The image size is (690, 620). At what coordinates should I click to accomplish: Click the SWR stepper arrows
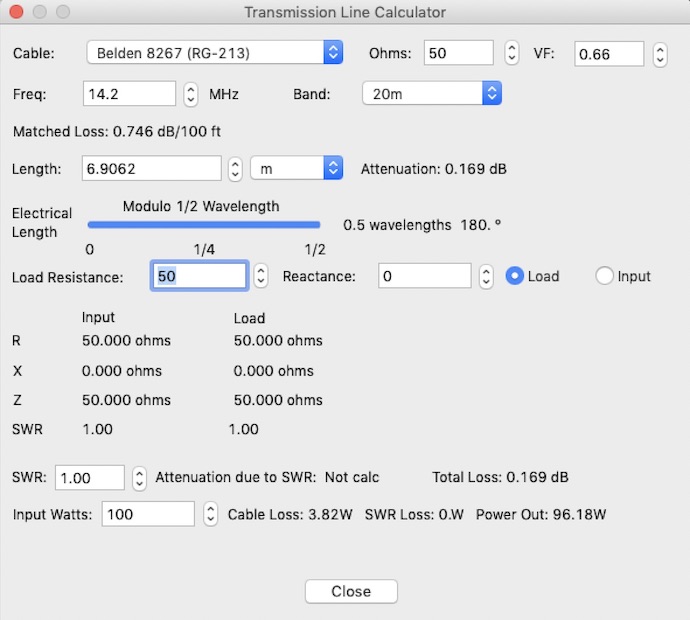pyautogui.click(x=140, y=478)
